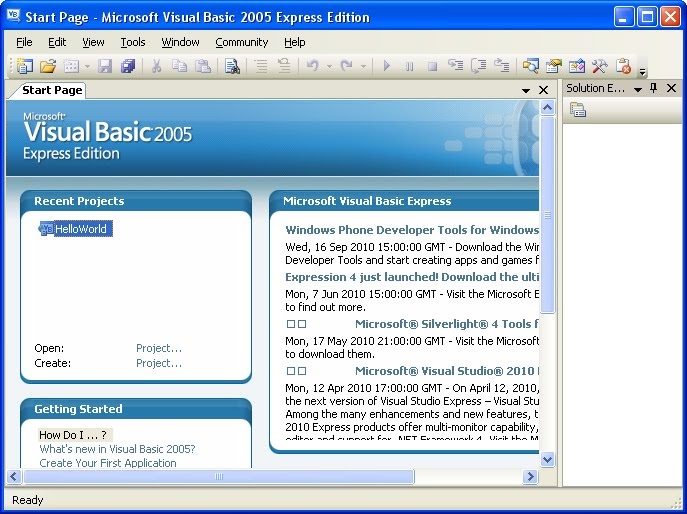Open What's new in Visual Basic 2005?

coord(117,449)
